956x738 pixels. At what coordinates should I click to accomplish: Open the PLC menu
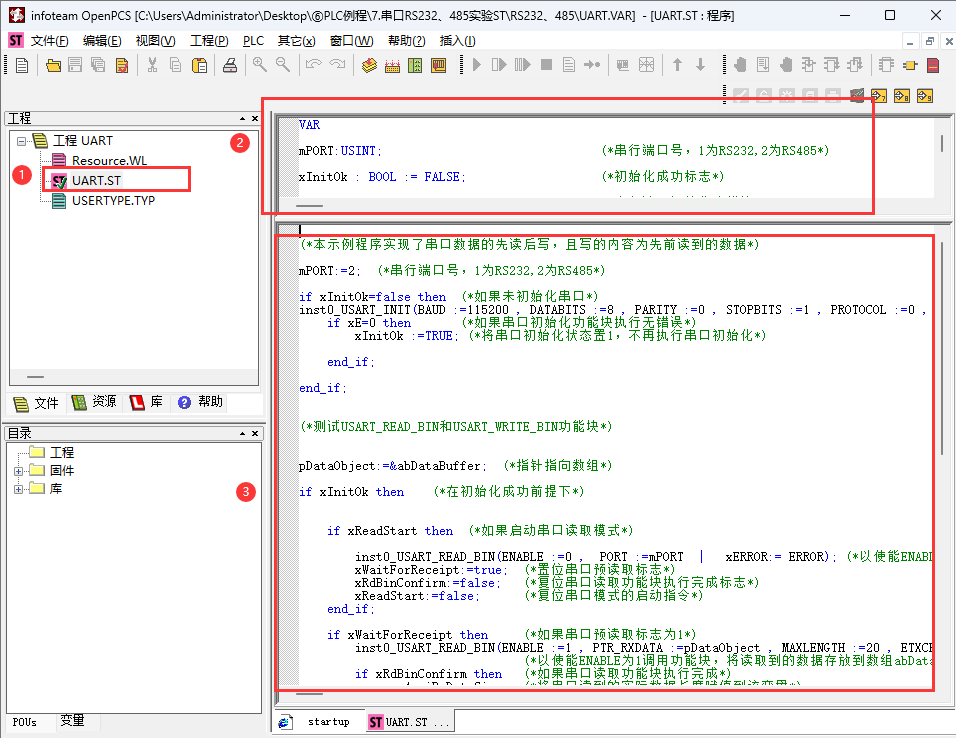point(253,41)
